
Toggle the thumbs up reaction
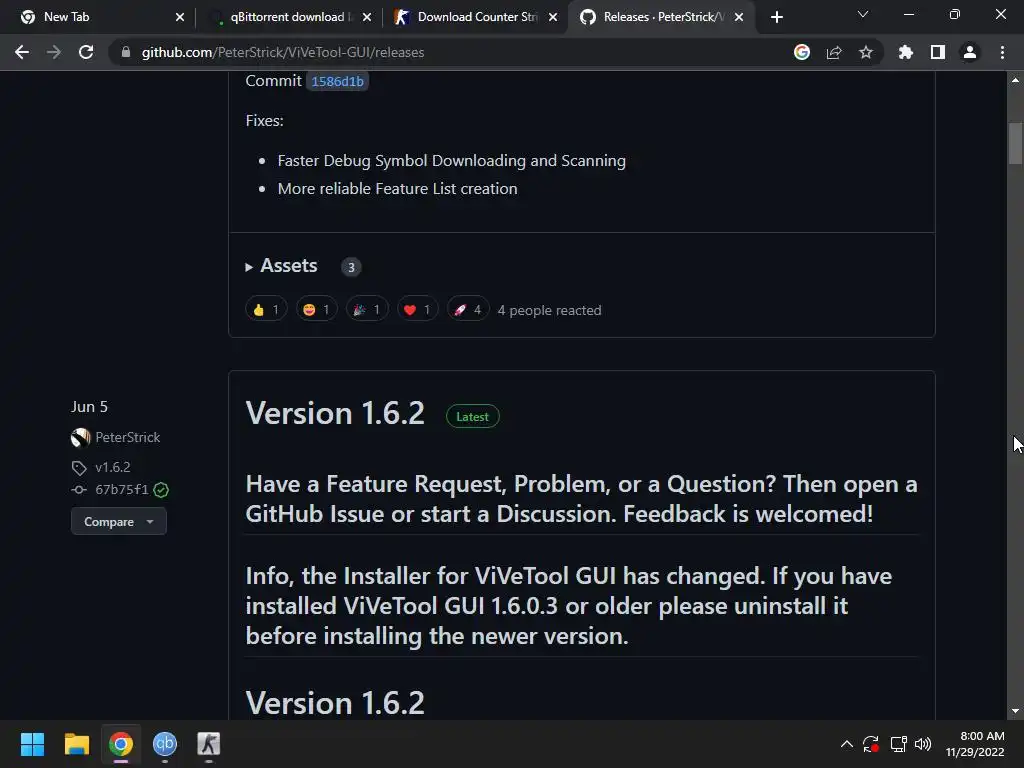[x=266, y=310]
